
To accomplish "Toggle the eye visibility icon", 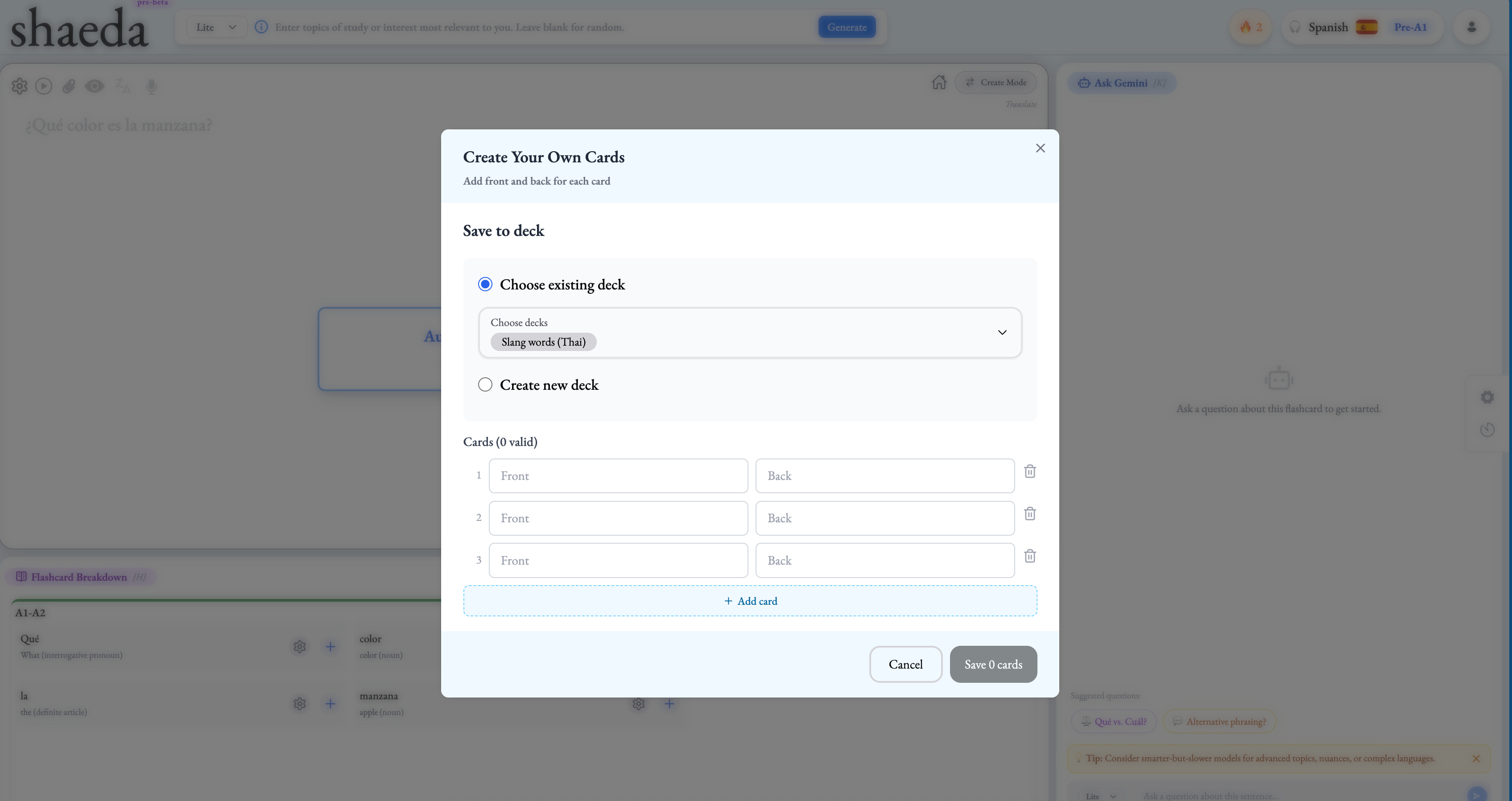I will click(94, 87).
